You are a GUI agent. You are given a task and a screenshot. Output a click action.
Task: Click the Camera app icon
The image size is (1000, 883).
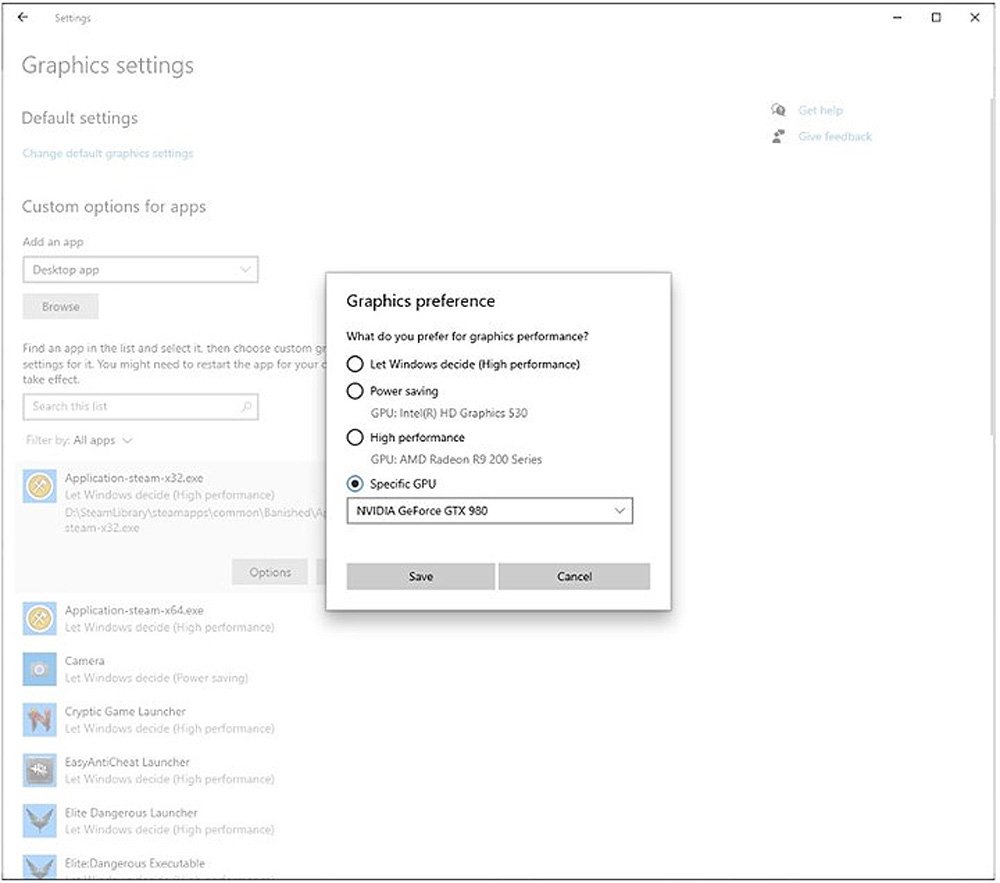[x=40, y=669]
